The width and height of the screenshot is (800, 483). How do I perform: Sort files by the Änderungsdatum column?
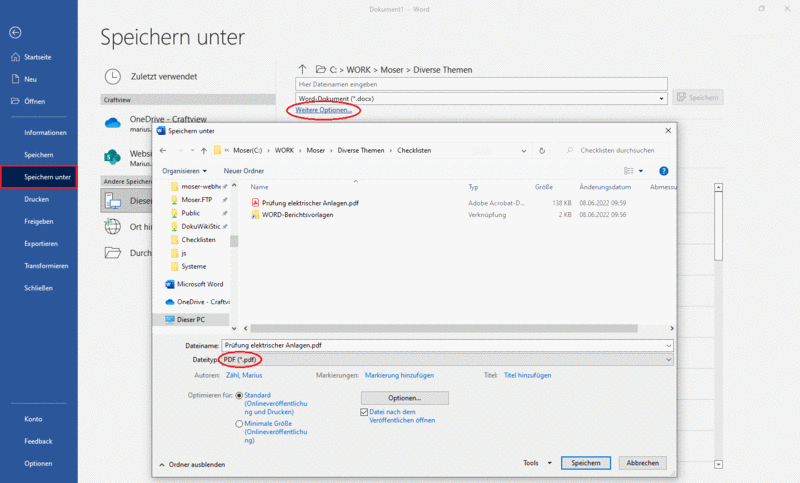pos(605,187)
